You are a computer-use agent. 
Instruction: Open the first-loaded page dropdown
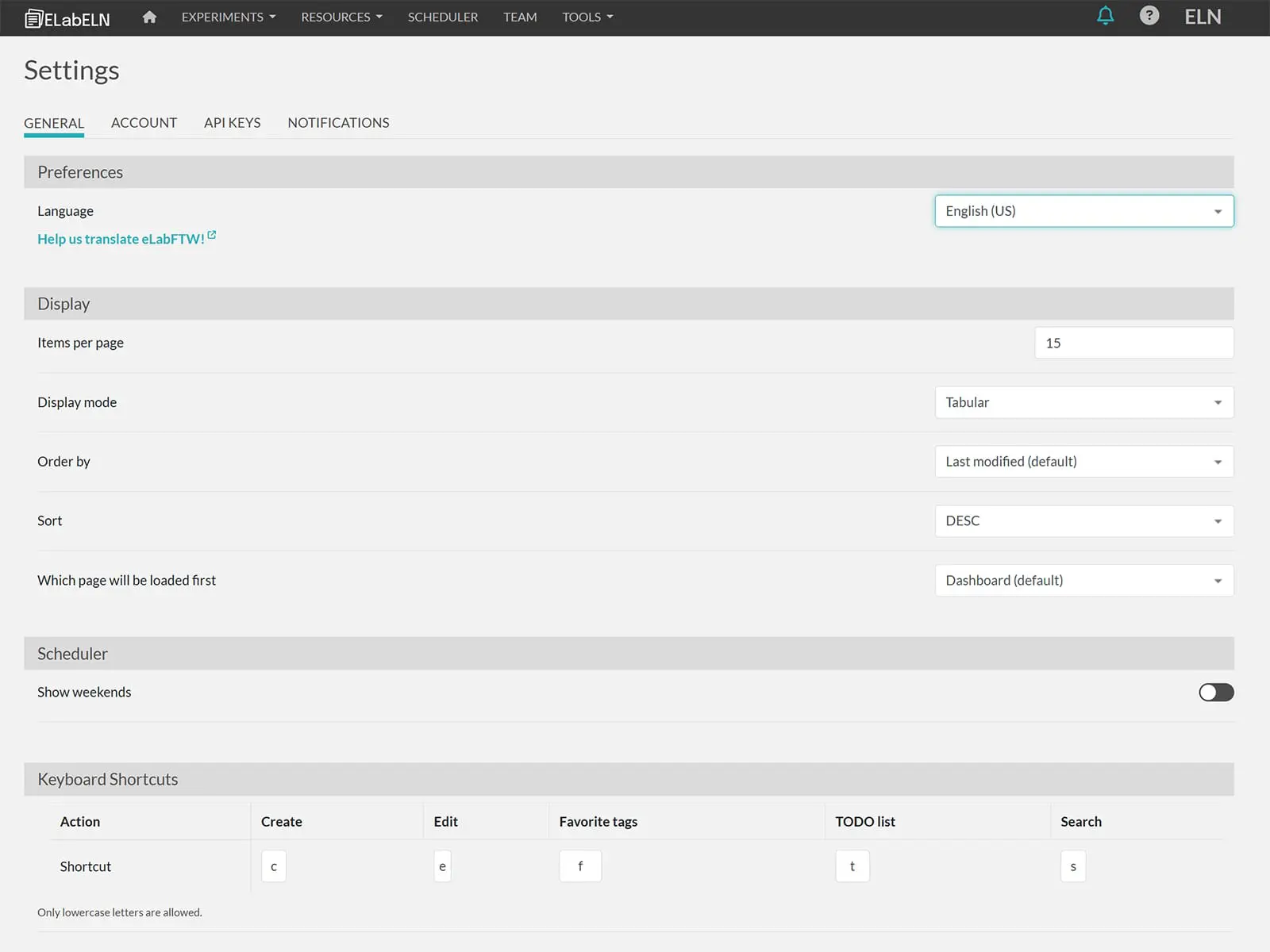(x=1083, y=581)
